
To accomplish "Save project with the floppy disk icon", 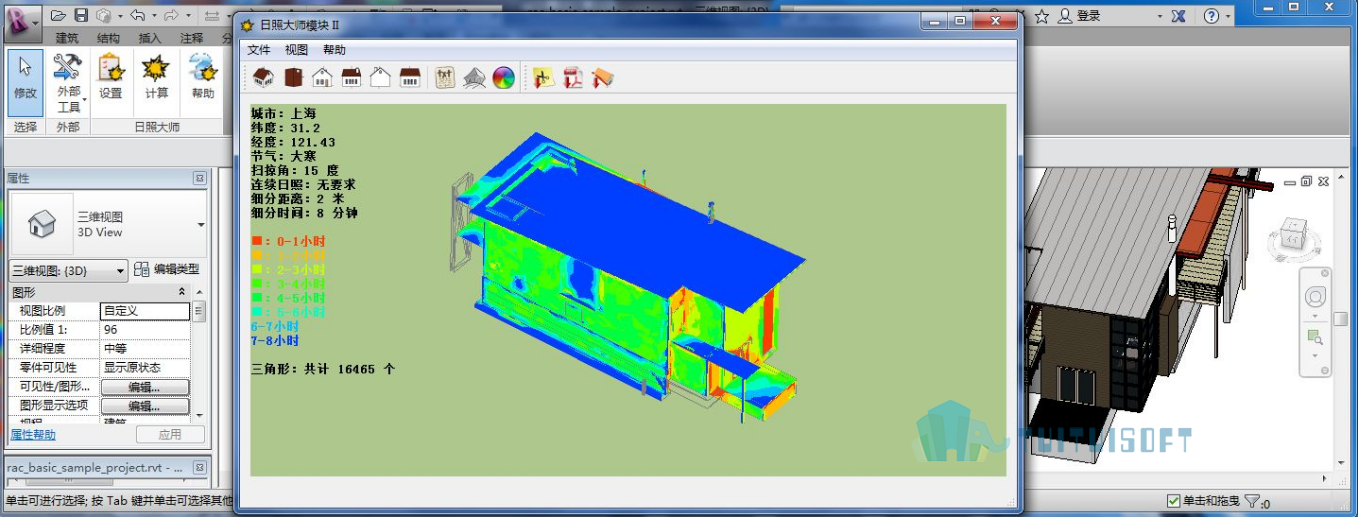I will click(x=82, y=16).
